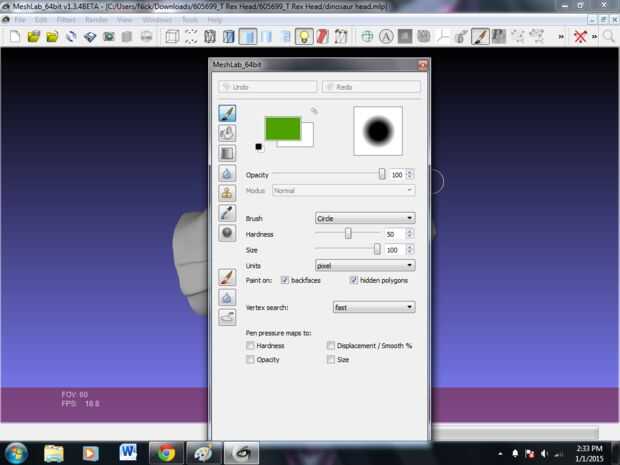Click the Size slider handle
Image resolution: width=620 pixels, height=465 pixels.
(x=377, y=249)
